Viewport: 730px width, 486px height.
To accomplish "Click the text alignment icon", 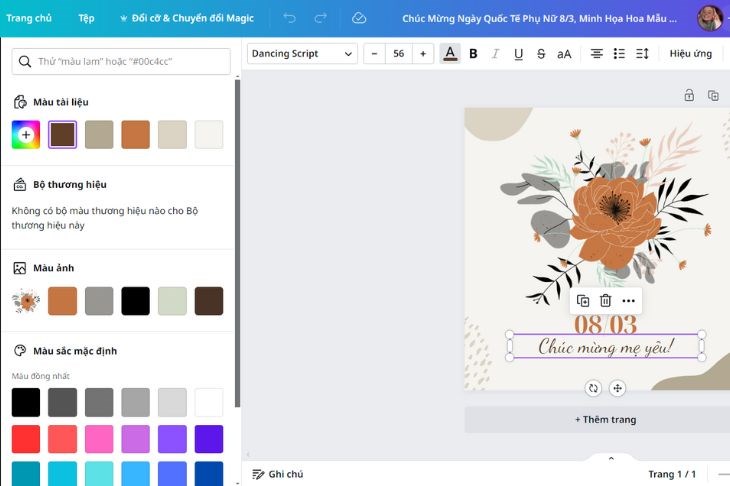I will click(x=596, y=54).
